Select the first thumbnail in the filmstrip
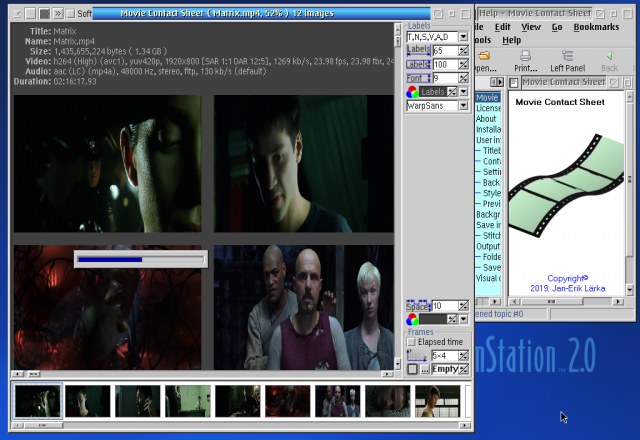 tap(37, 401)
